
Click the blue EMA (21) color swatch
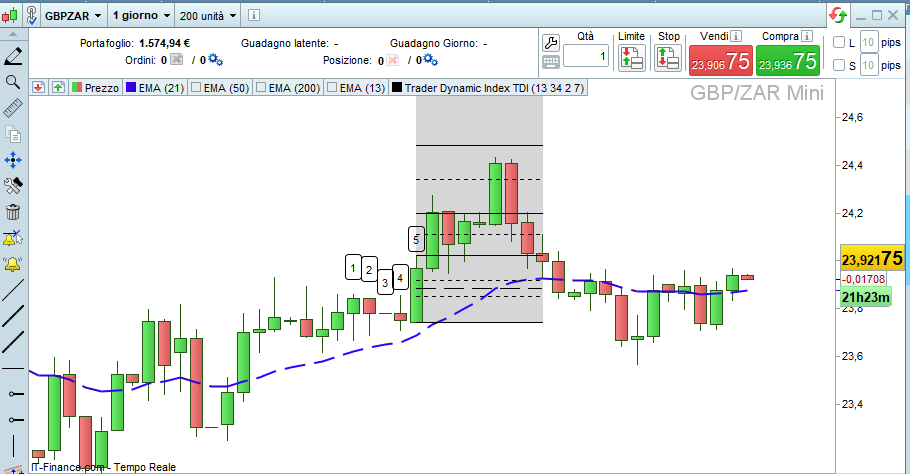point(131,88)
